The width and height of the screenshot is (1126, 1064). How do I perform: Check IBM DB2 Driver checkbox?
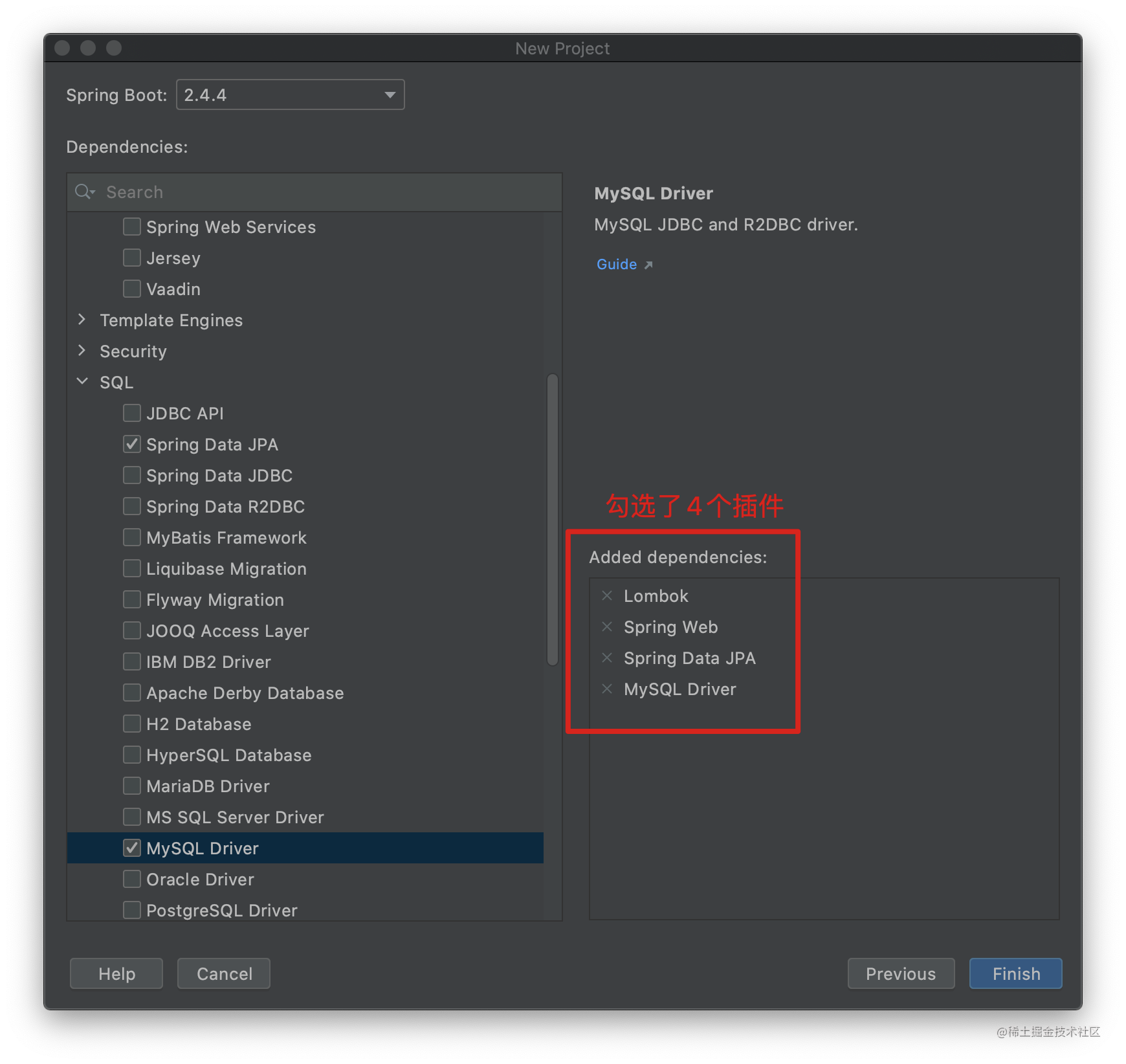[132, 661]
